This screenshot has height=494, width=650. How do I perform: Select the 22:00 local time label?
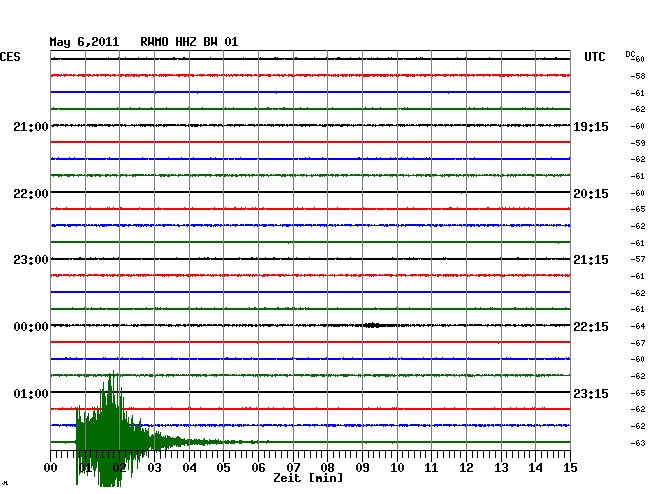(31, 194)
